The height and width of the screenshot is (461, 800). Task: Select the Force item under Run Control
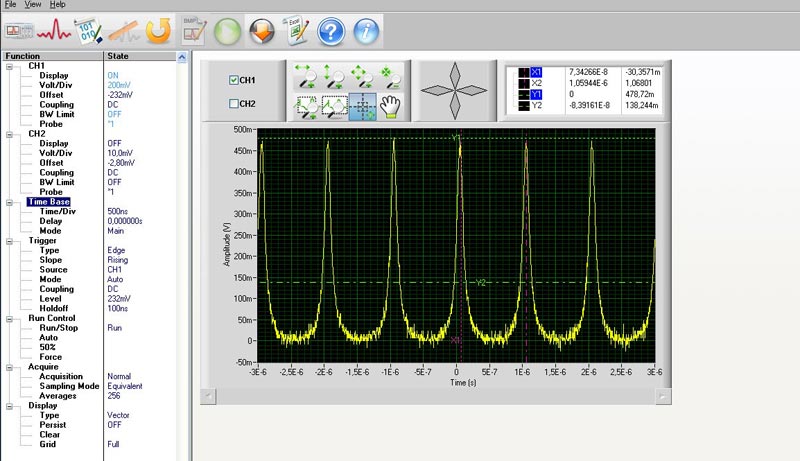click(51, 357)
